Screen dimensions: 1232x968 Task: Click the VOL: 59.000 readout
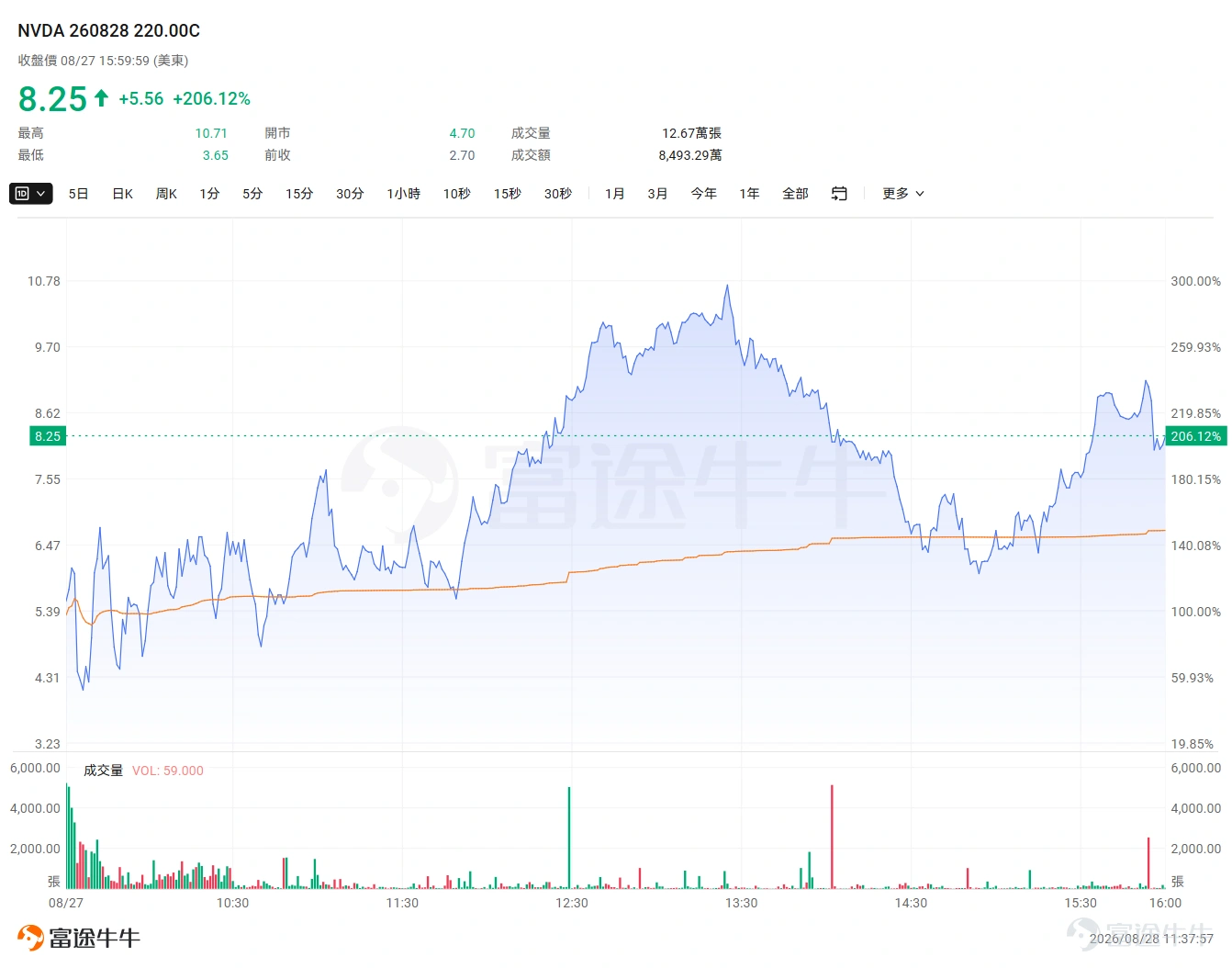[168, 771]
